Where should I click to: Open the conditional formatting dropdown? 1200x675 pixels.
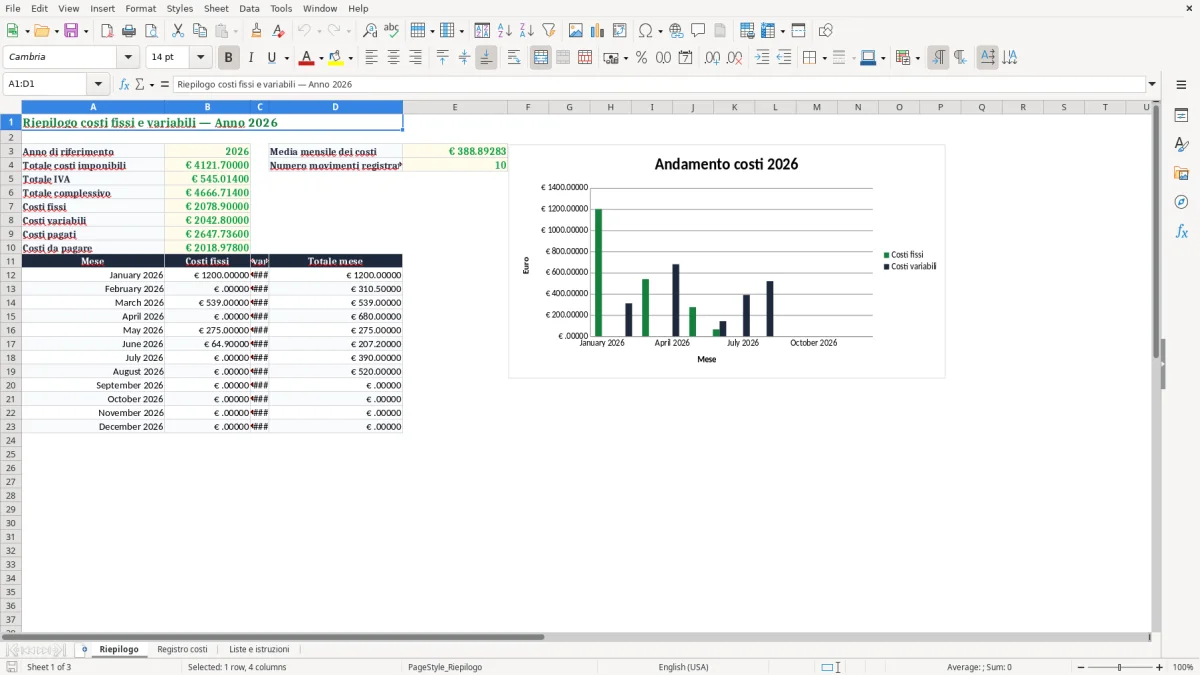point(917,58)
